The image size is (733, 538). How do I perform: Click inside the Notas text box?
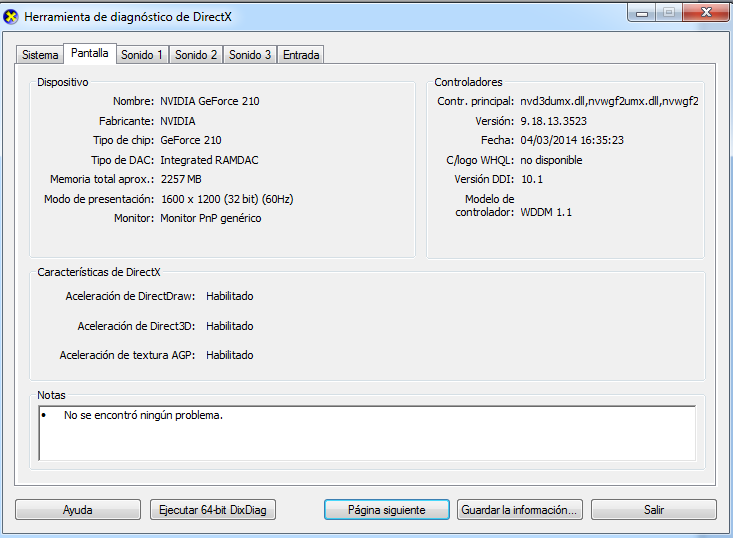tap(367, 433)
